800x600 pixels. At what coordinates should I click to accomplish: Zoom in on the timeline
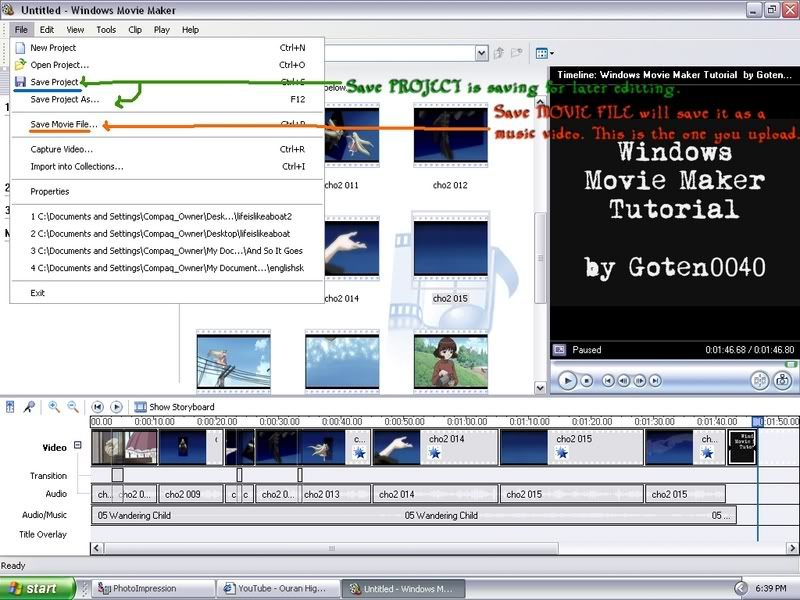54,407
